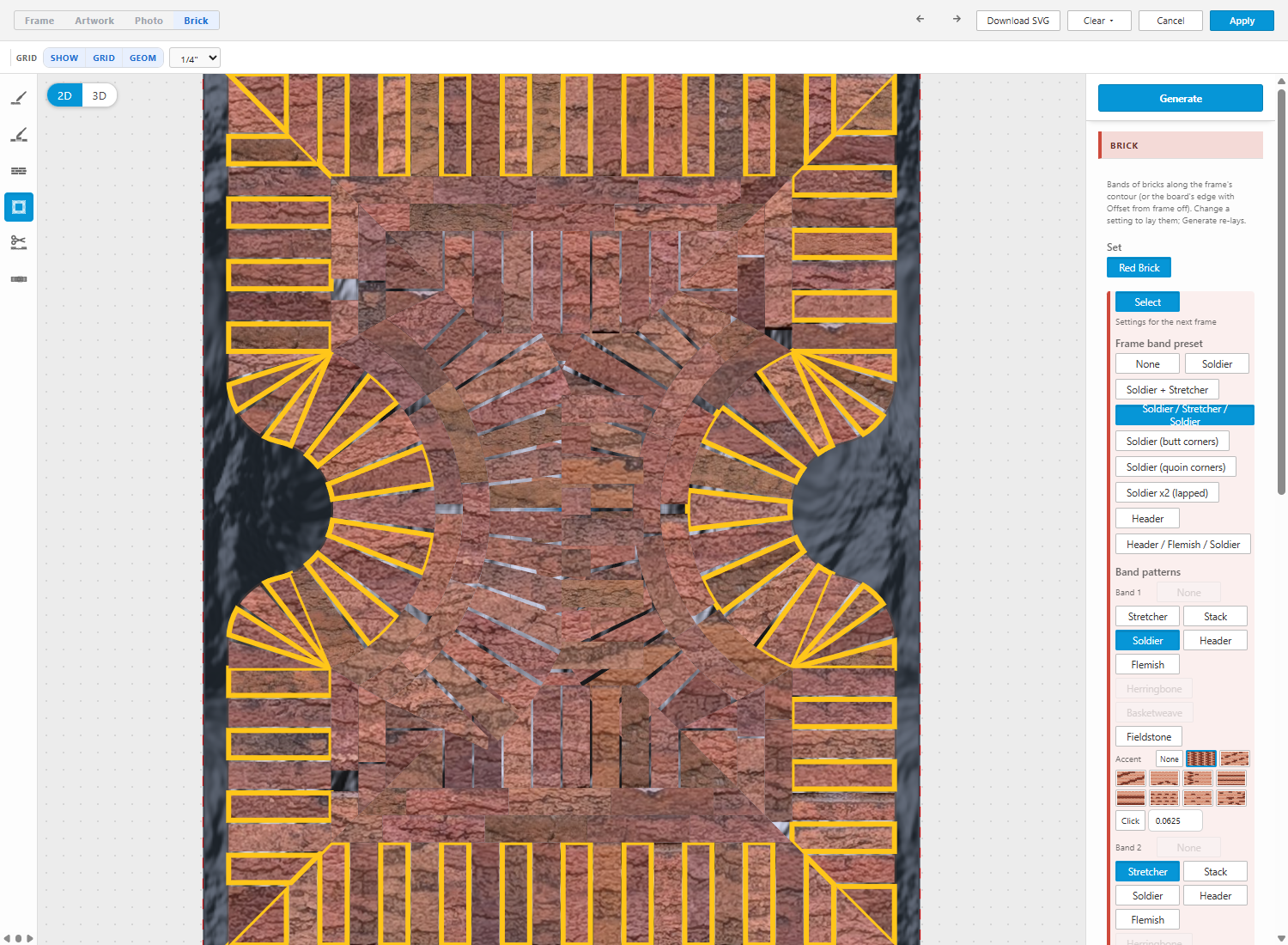Pick the Soldier / Stretcher / Soldier preset
This screenshot has height=945, width=1288.
pyautogui.click(x=1185, y=415)
